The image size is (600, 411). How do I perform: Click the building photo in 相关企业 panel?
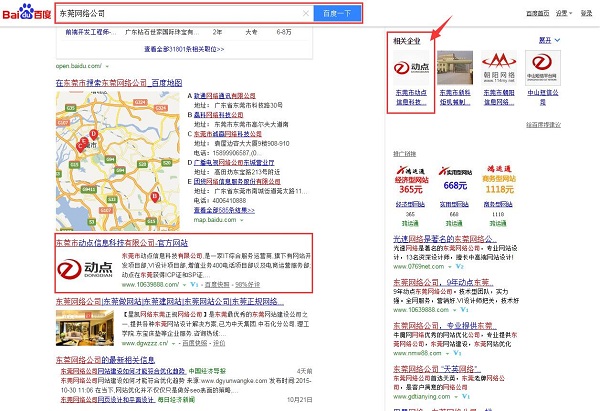455,68
